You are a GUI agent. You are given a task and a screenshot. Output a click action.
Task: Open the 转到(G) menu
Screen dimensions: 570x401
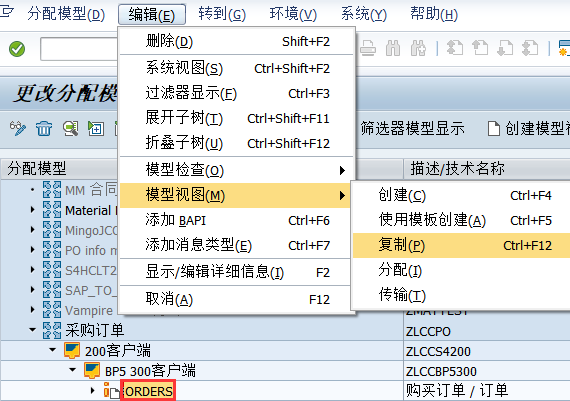pos(222,15)
